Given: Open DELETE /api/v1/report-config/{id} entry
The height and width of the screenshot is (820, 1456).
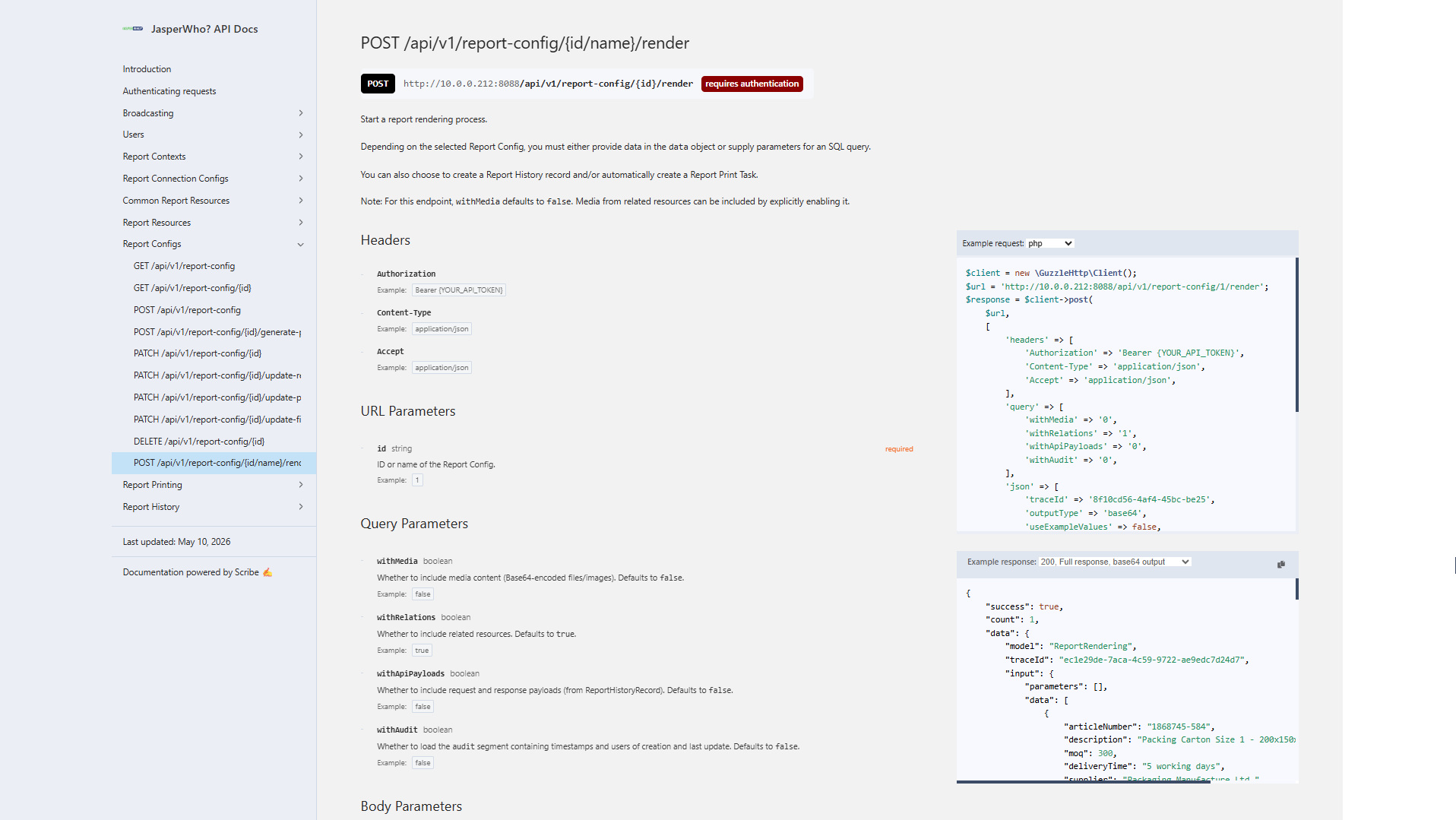Looking at the screenshot, I should click(199, 442).
